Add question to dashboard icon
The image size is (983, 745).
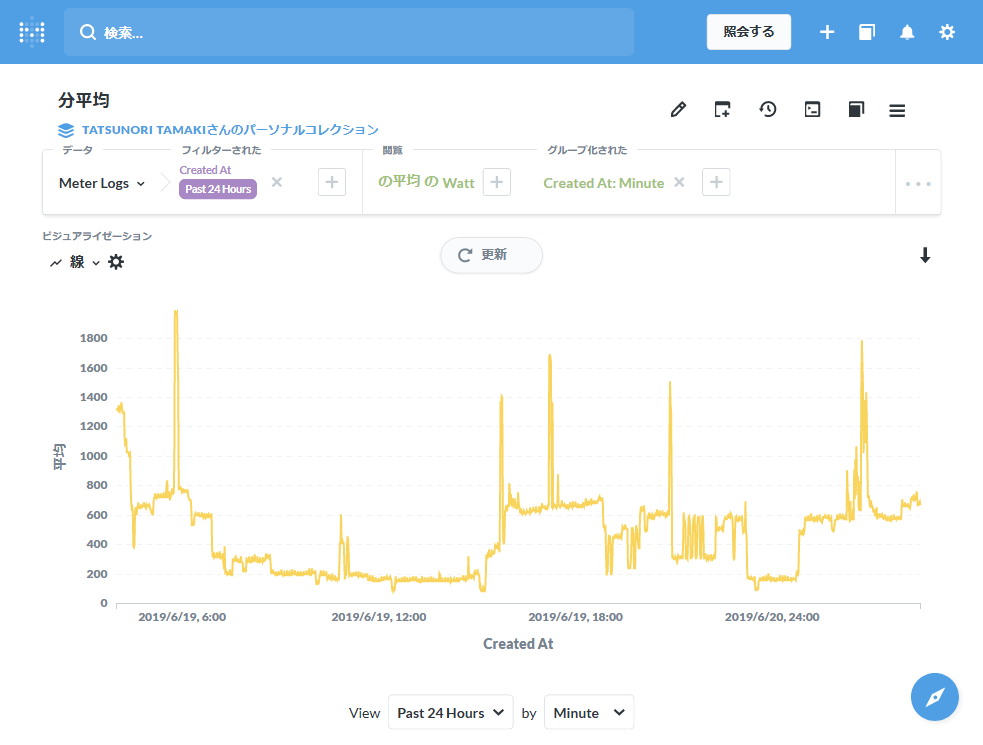click(722, 110)
